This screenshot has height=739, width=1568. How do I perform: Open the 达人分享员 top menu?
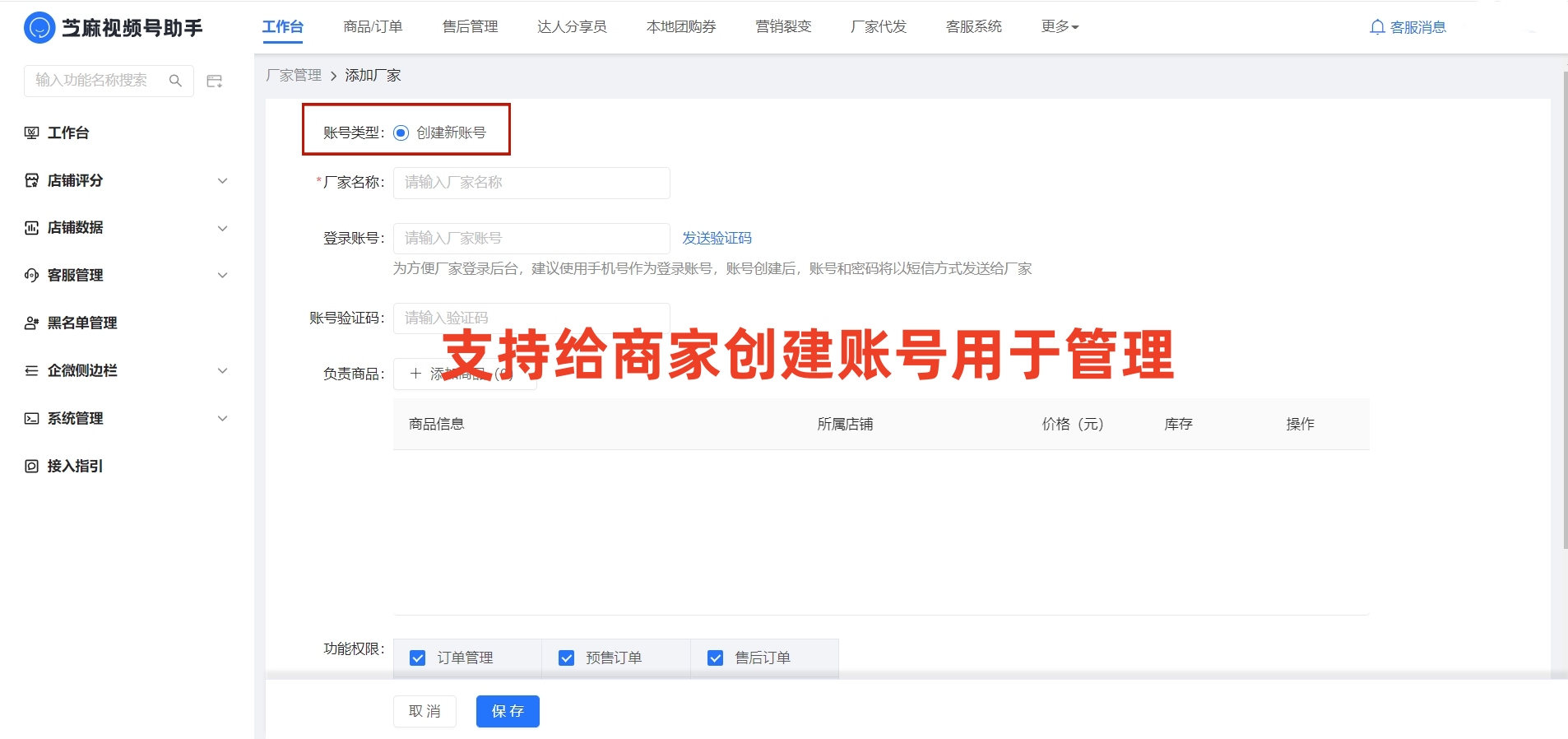[572, 26]
